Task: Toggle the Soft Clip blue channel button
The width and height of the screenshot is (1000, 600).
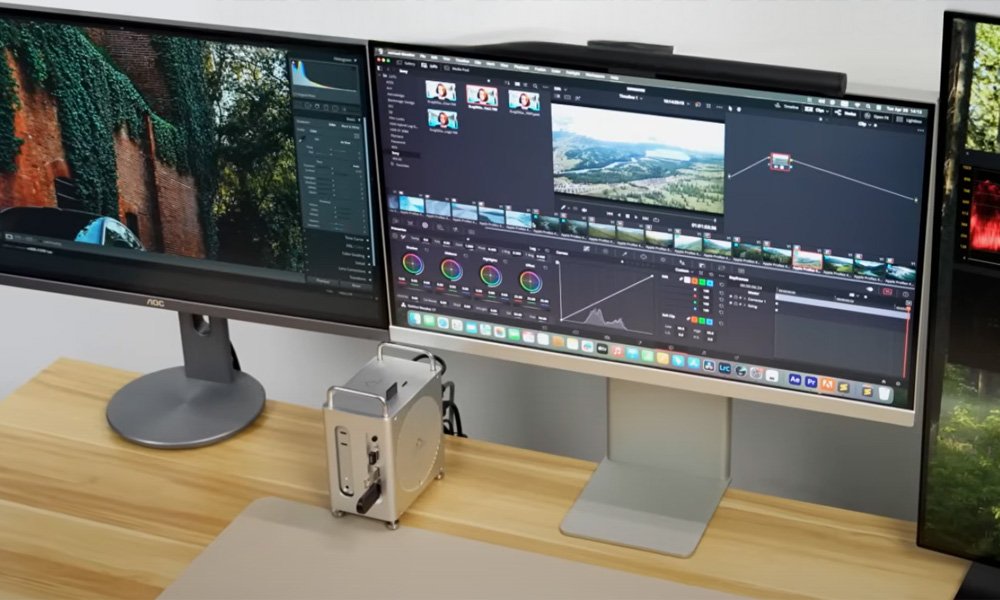Action: point(710,322)
